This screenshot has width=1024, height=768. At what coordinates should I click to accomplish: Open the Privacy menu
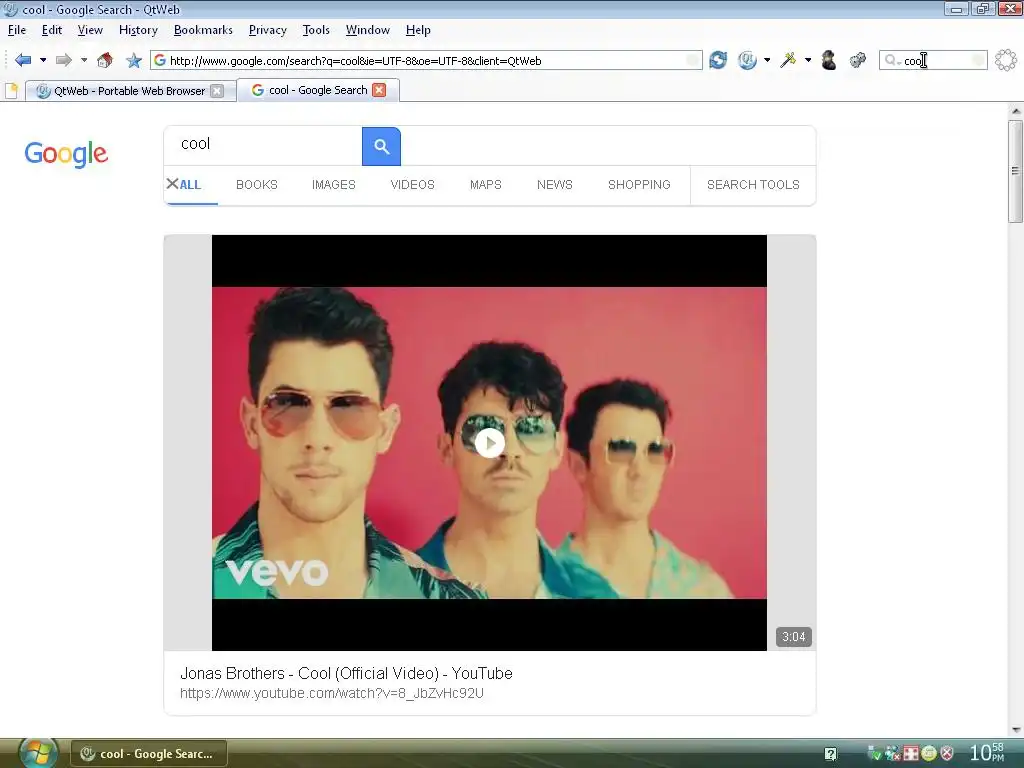268,30
